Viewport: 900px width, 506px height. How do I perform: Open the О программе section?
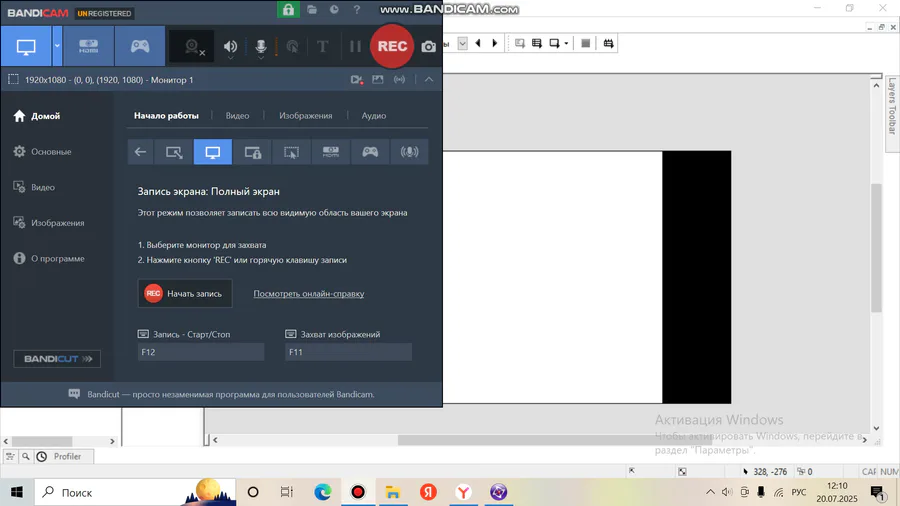tap(49, 258)
